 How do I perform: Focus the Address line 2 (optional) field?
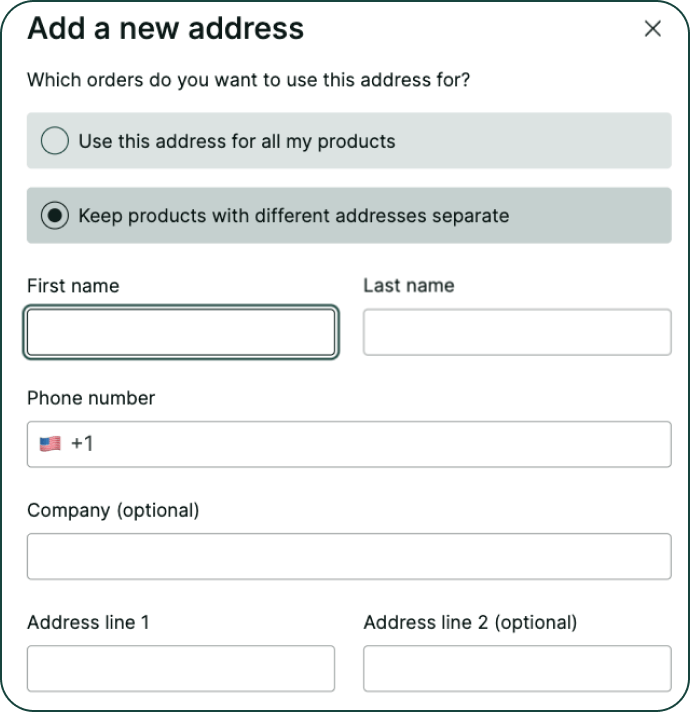(517, 668)
